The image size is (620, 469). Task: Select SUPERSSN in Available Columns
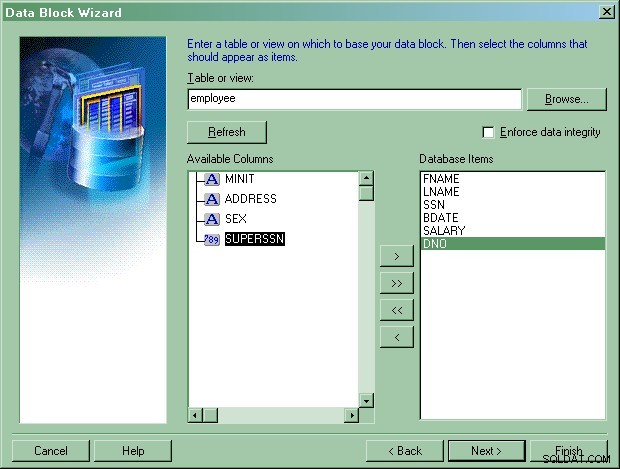[255, 239]
